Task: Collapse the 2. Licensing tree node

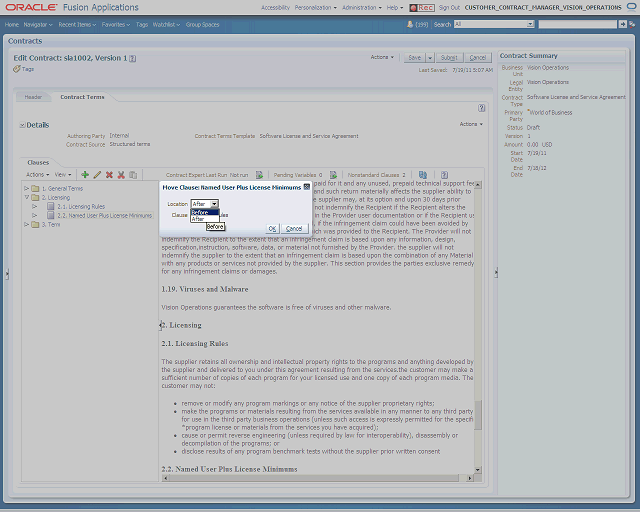Action: (27, 197)
